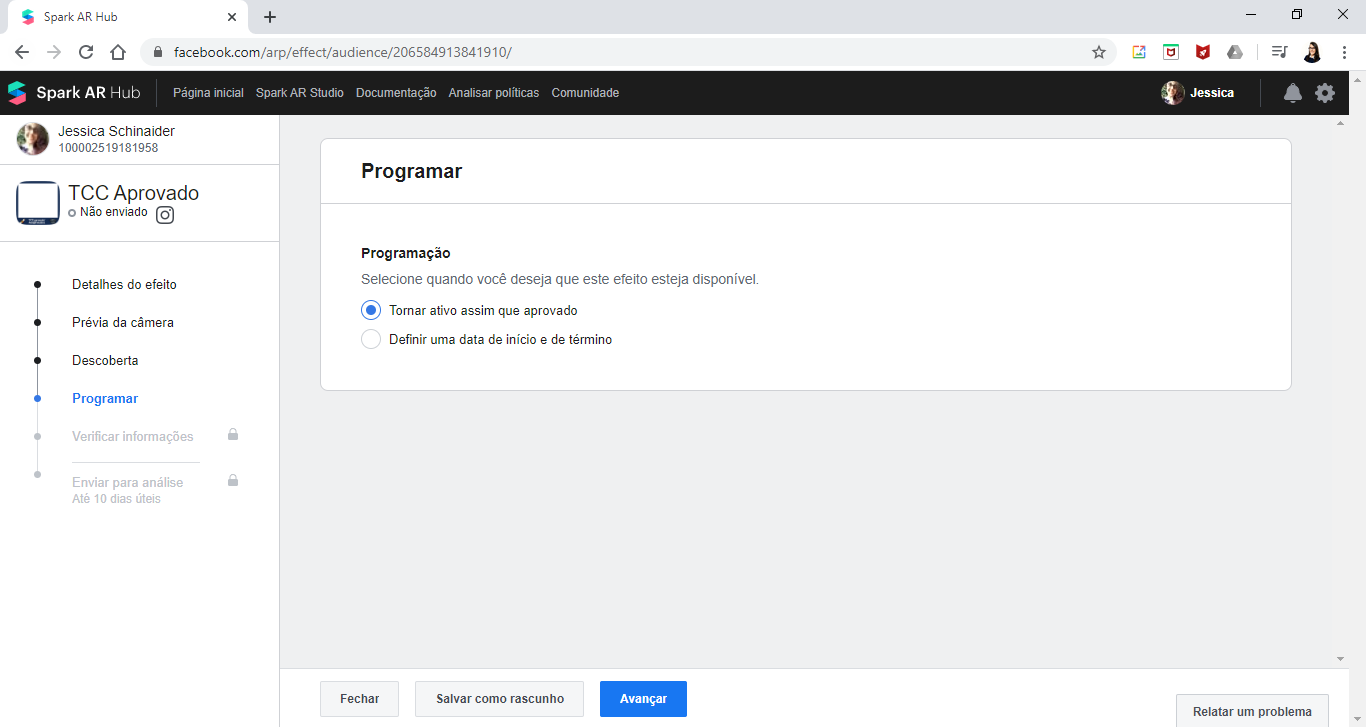Open the settings gear icon

coord(1325,93)
